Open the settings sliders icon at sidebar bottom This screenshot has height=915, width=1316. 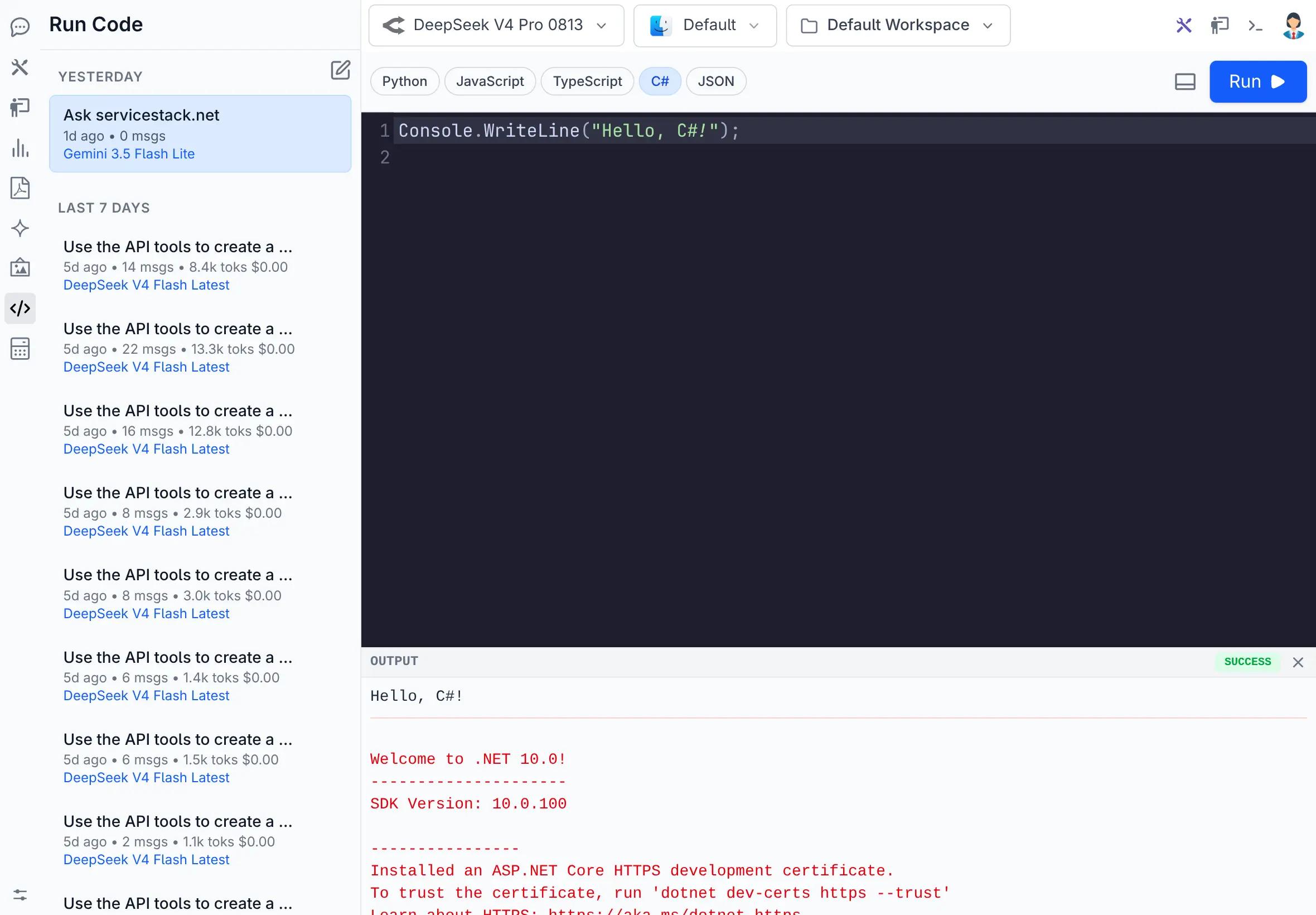20,895
